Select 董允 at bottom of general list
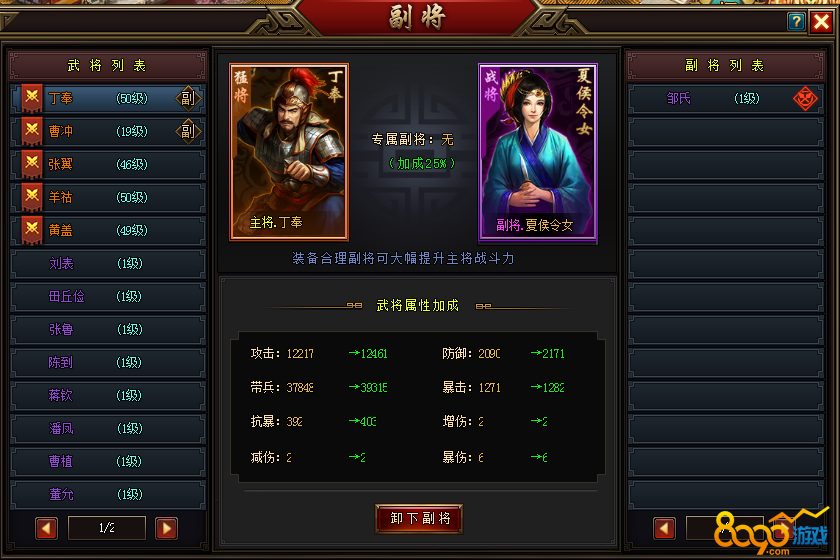The image size is (840, 560). click(108, 495)
